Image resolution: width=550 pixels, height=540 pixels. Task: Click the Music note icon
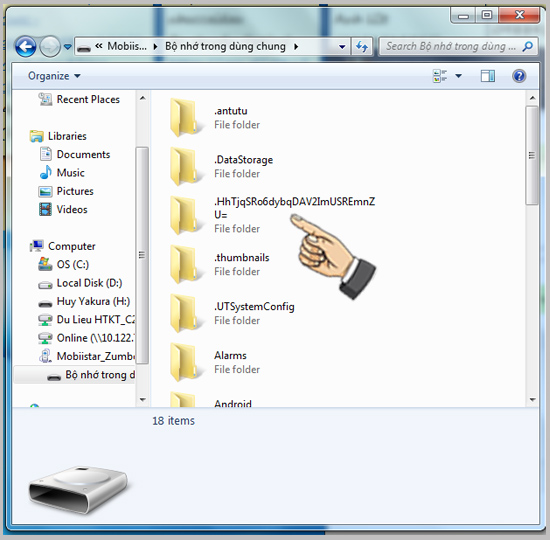coord(46,172)
